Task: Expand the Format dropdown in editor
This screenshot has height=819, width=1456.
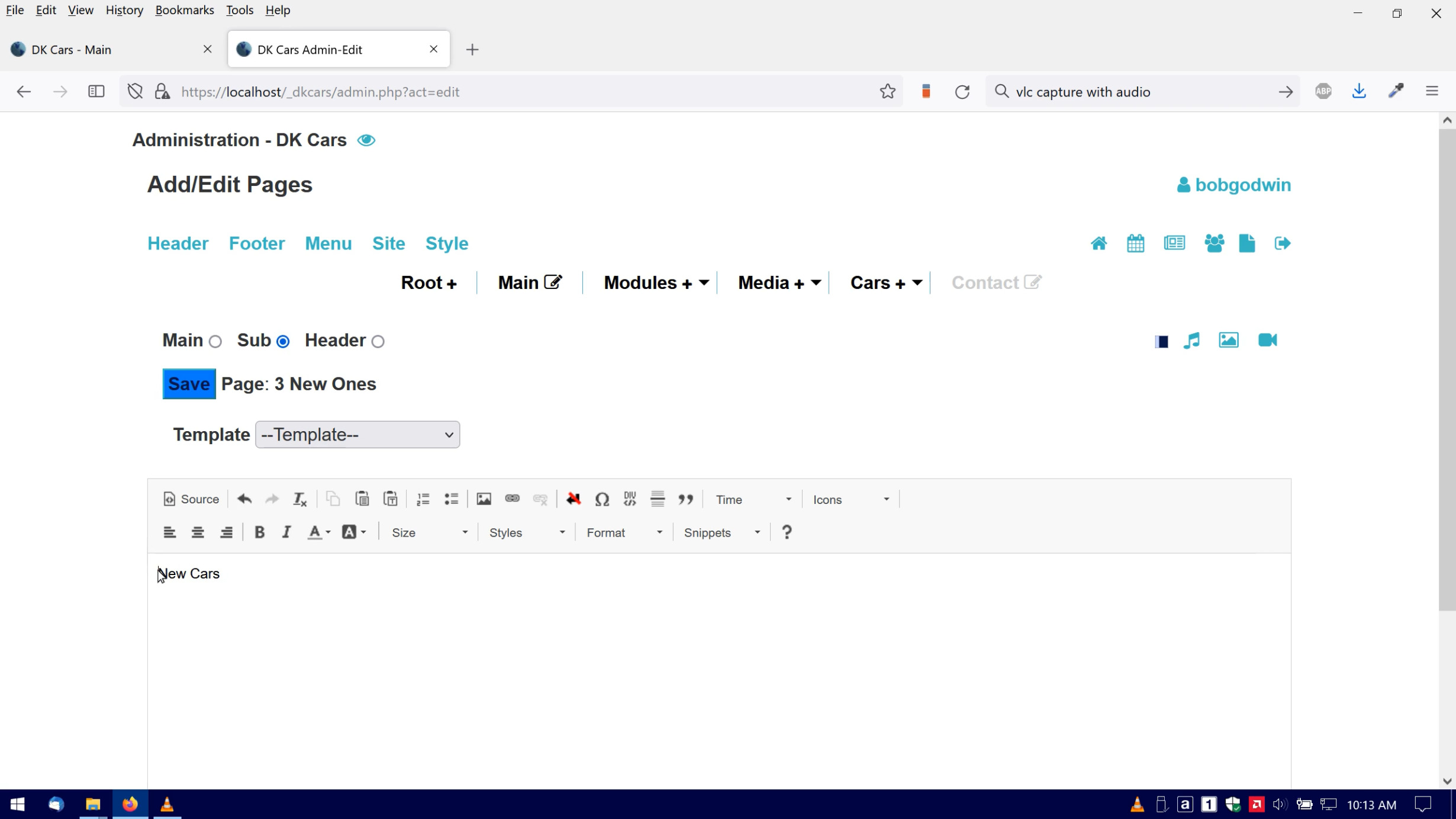Action: 624,532
